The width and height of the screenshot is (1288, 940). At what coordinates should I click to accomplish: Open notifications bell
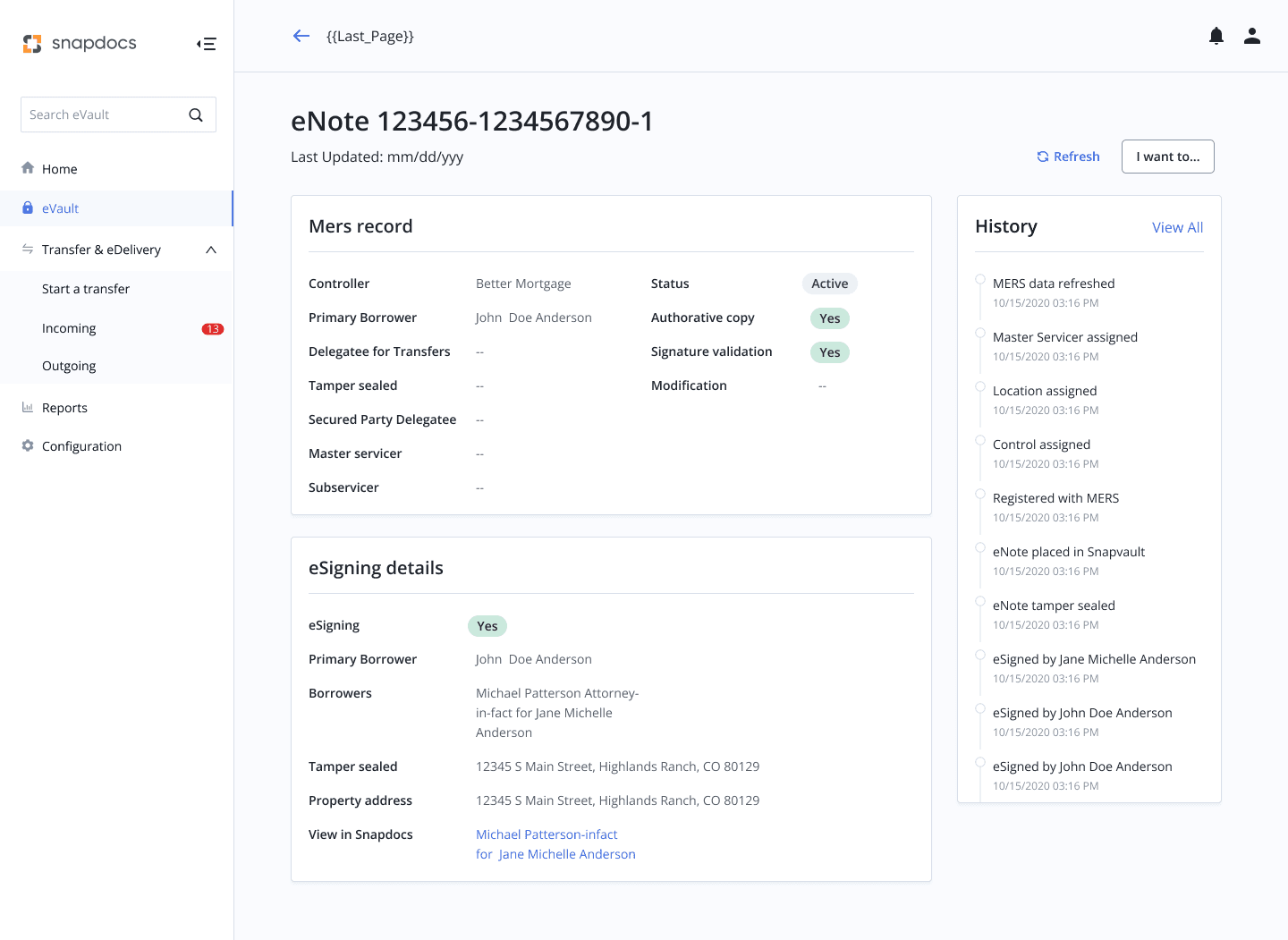(x=1216, y=36)
